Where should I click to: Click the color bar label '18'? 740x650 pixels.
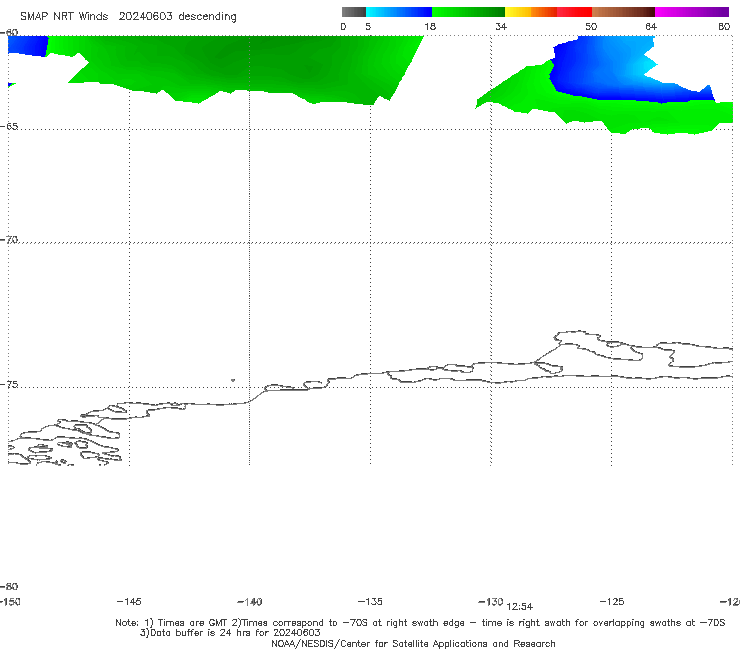[x=430, y=26]
